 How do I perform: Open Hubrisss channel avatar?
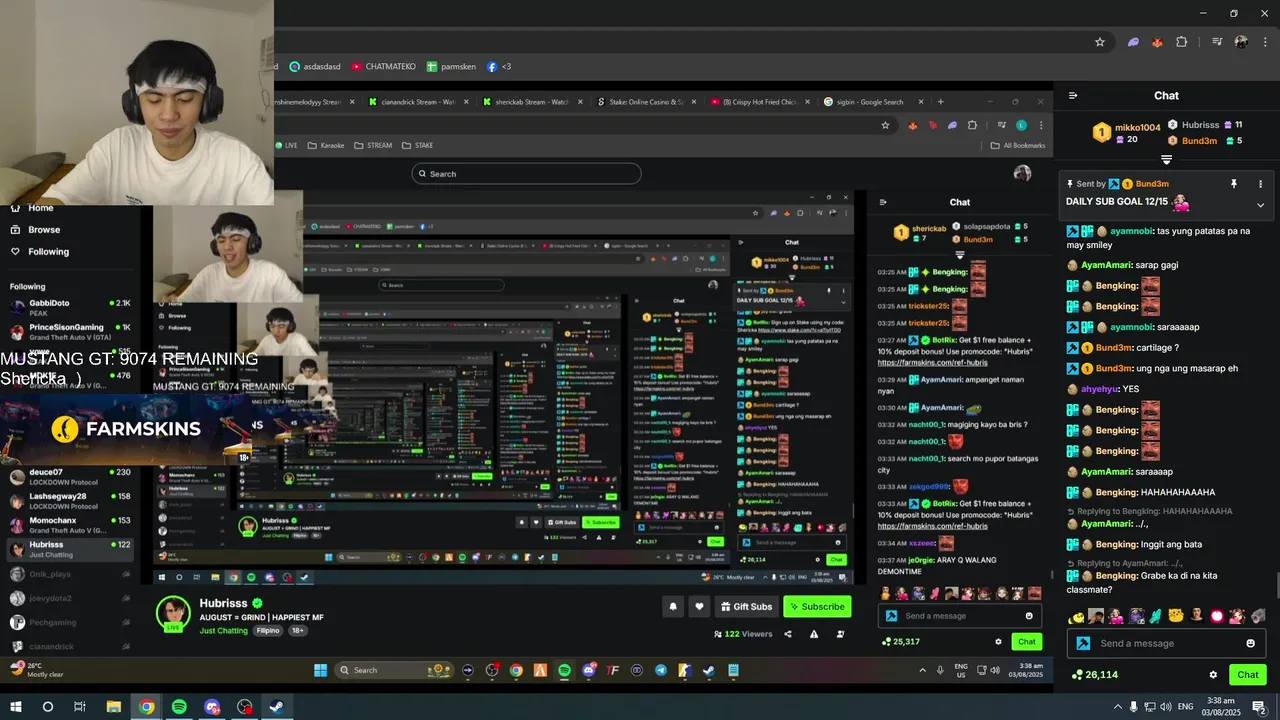[x=173, y=613]
